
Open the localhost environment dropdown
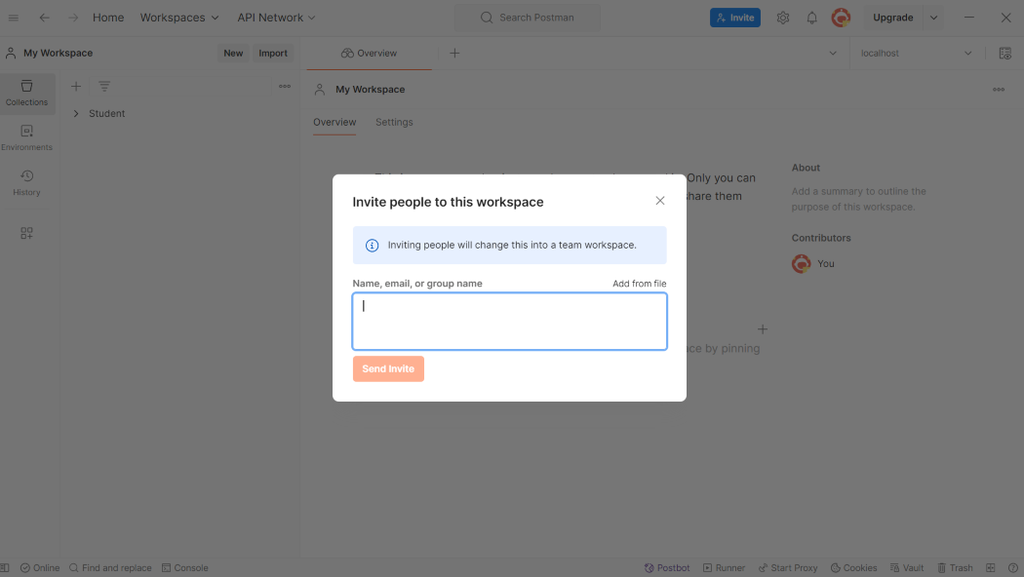[916, 53]
